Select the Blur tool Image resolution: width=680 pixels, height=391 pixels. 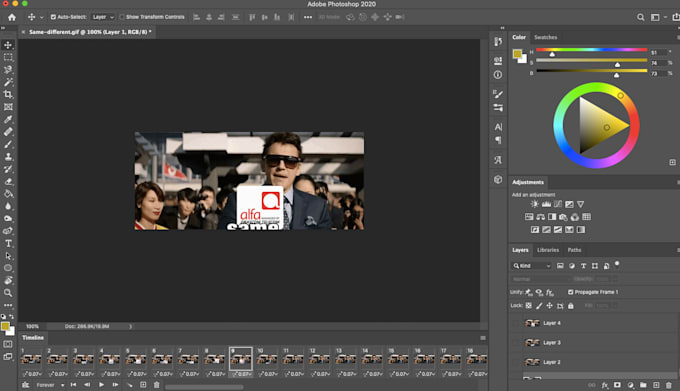coord(8,206)
